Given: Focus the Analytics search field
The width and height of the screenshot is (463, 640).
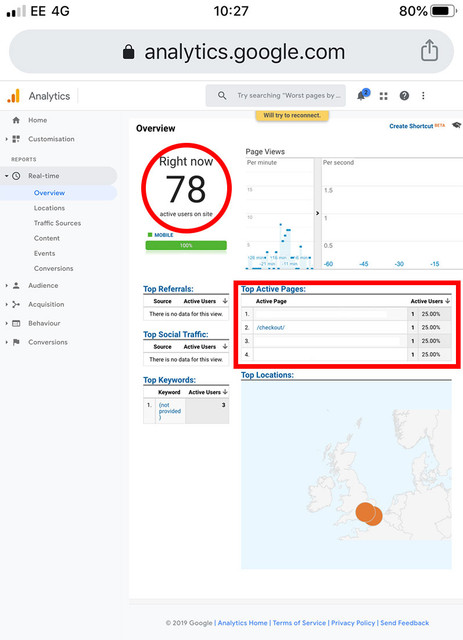Looking at the screenshot, I should (x=276, y=96).
